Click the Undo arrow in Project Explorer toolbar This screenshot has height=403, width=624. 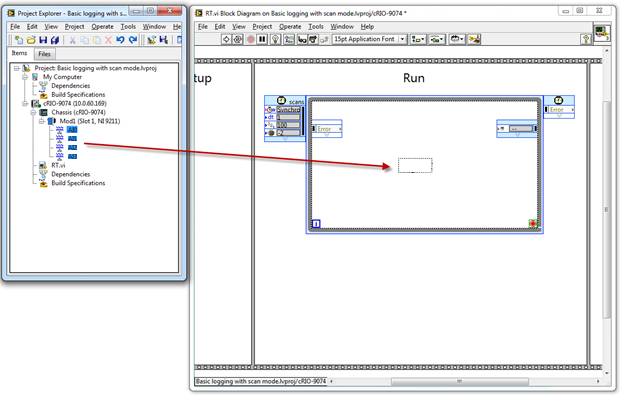[120, 40]
